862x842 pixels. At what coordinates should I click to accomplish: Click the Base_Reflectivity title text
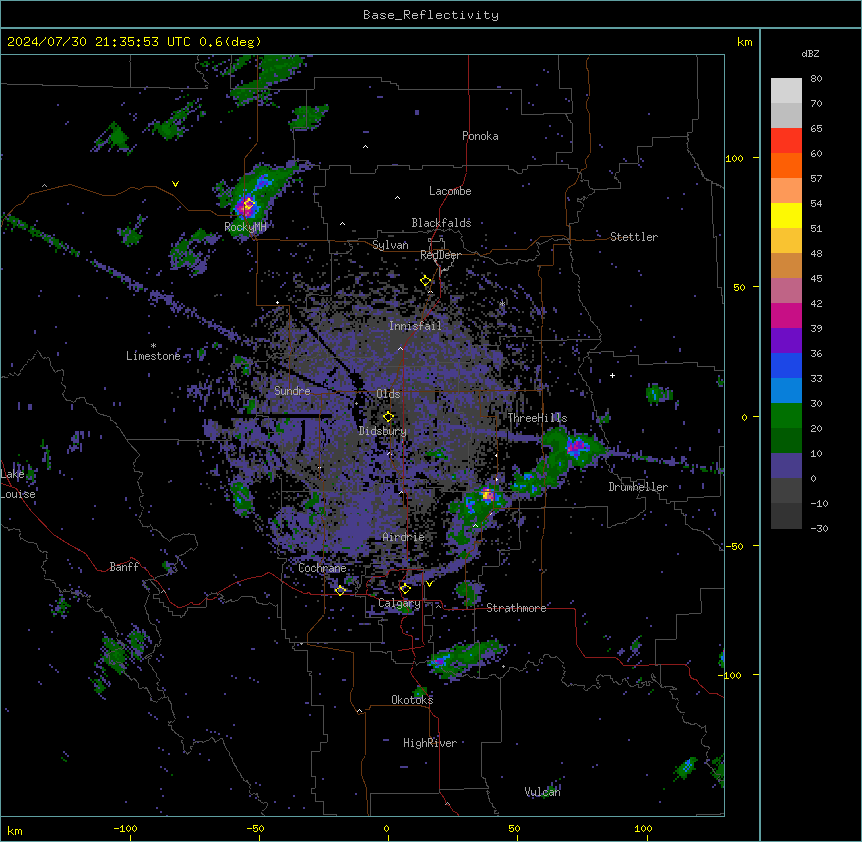point(431,15)
